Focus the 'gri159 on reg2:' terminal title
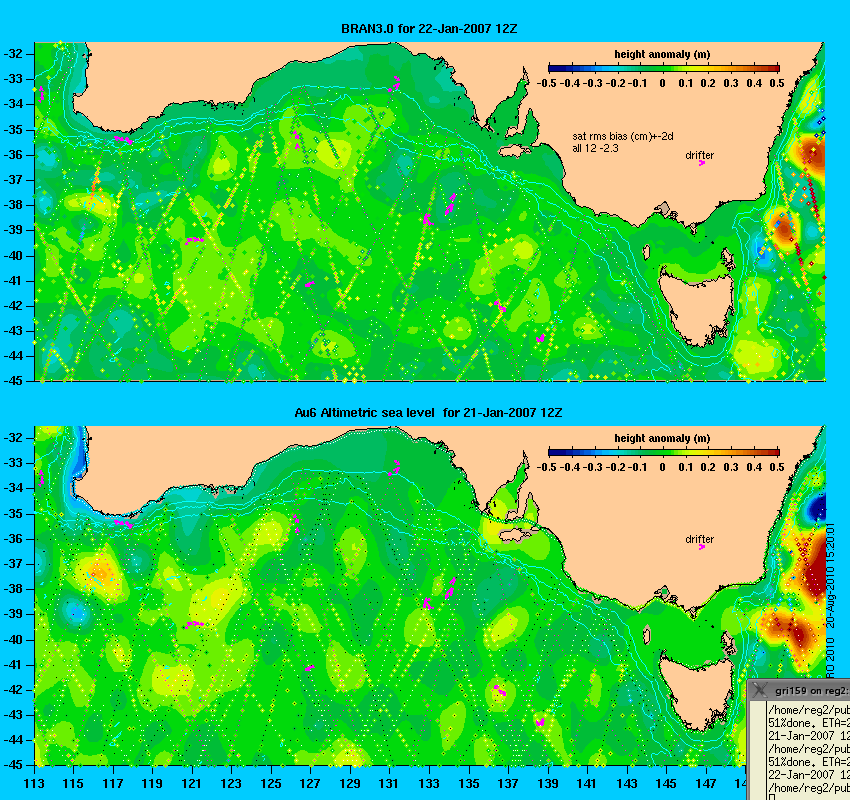This screenshot has width=850, height=800. click(x=812, y=691)
